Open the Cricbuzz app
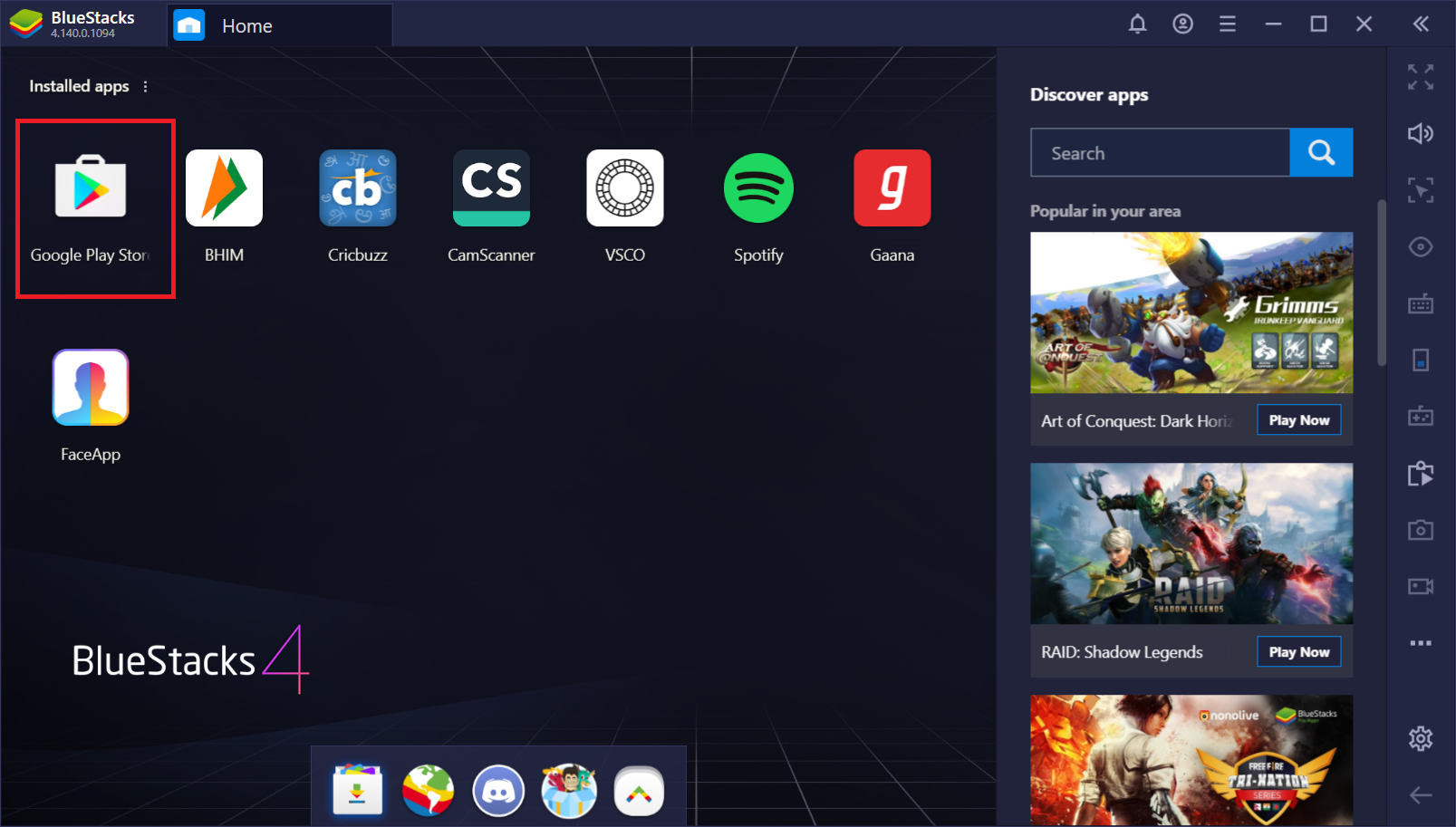 [x=358, y=188]
